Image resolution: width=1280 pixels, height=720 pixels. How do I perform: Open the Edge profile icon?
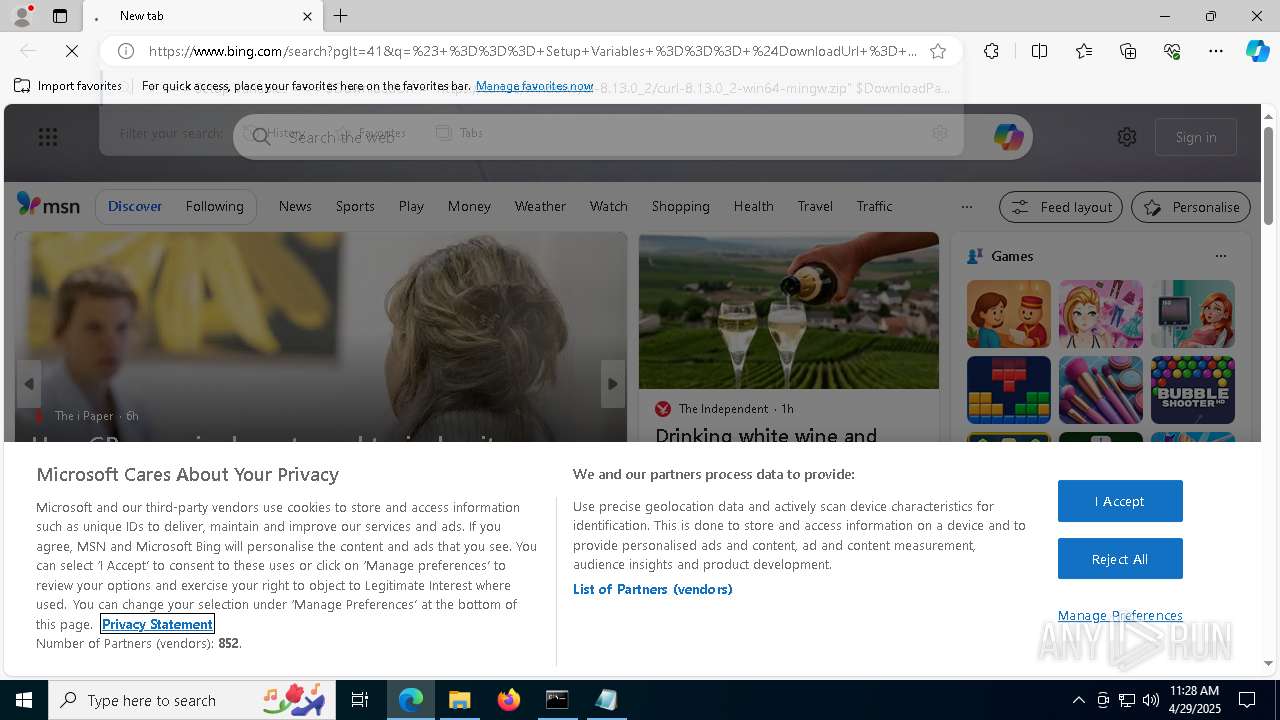21,16
